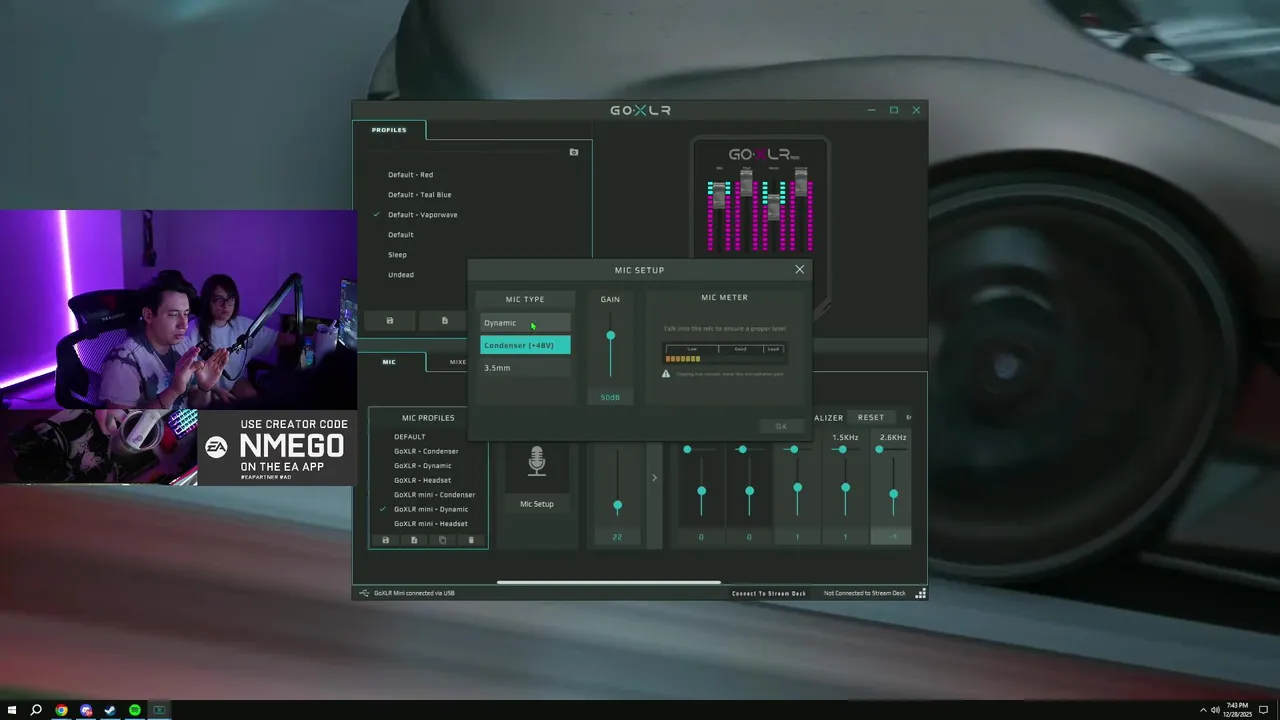This screenshot has width=1280, height=720.
Task: Click the save icon under Mic Profiles
Action: point(386,540)
